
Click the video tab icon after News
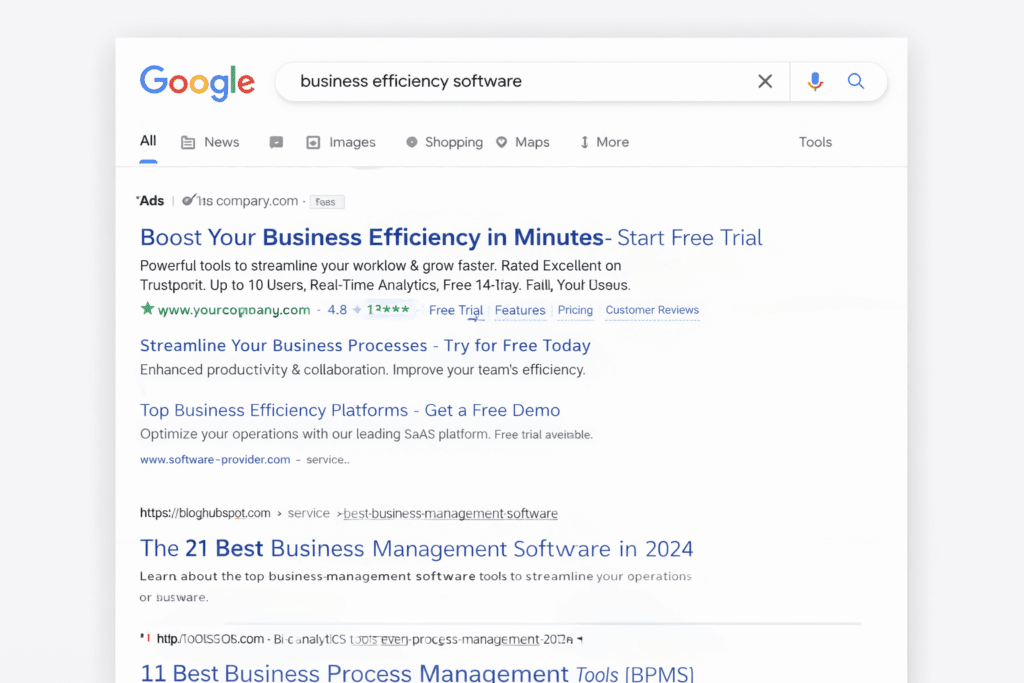click(276, 142)
